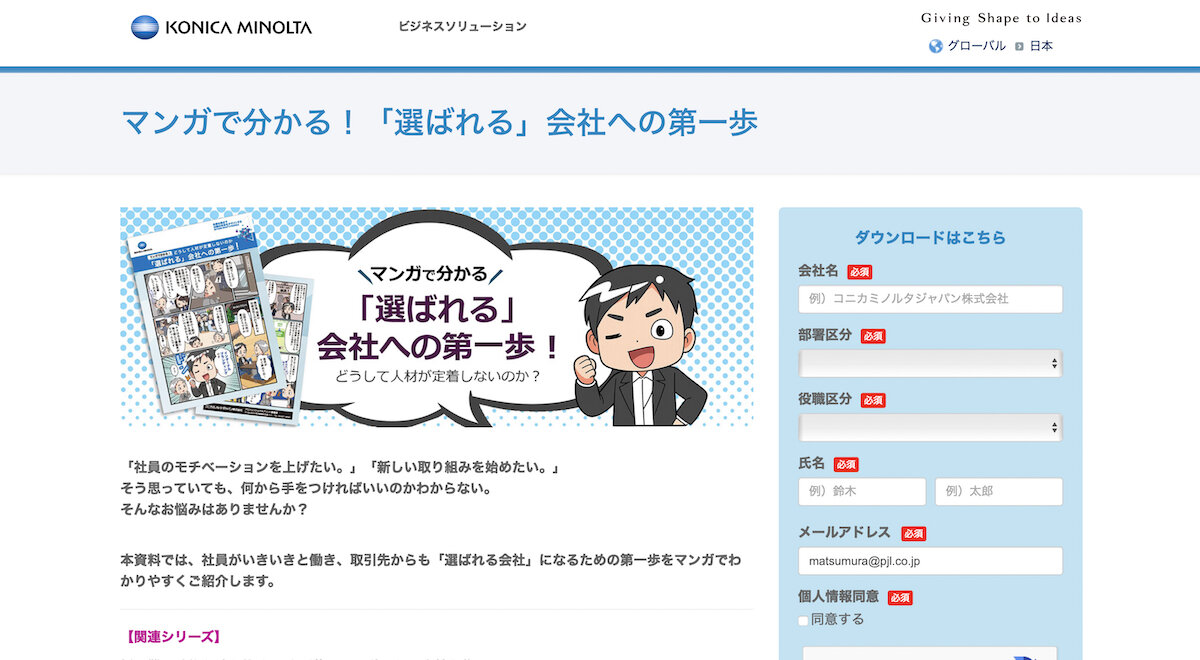Check the 同意する consent checkbox
Viewport: 1200px width, 660px height.
tap(803, 621)
